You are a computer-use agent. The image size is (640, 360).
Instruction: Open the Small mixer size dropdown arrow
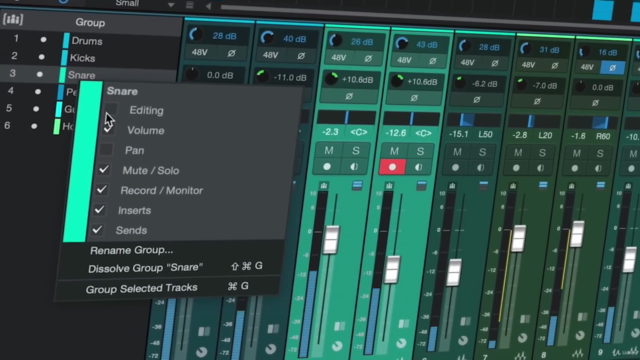(171, 5)
